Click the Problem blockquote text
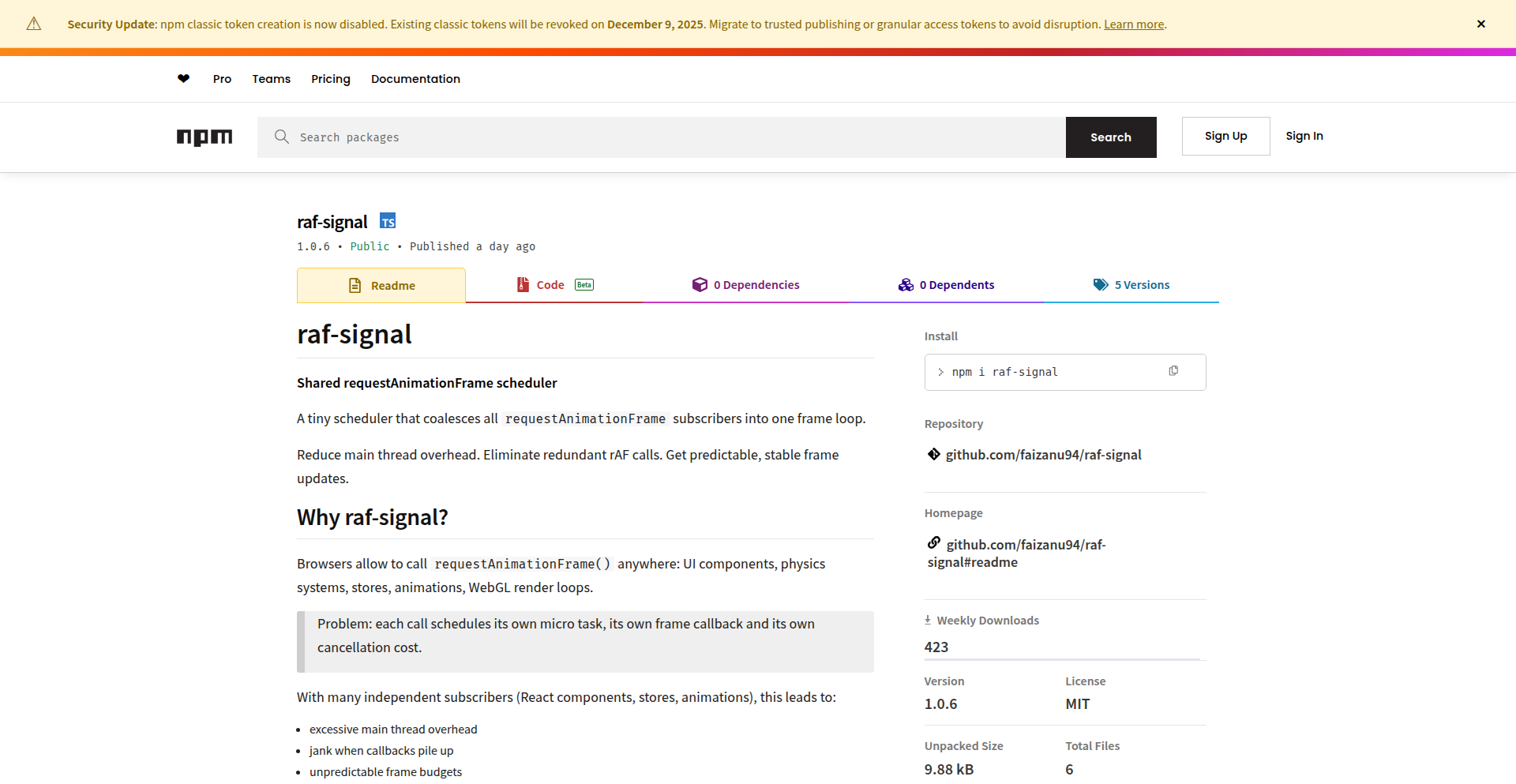The height and width of the screenshot is (784, 1516). [566, 636]
